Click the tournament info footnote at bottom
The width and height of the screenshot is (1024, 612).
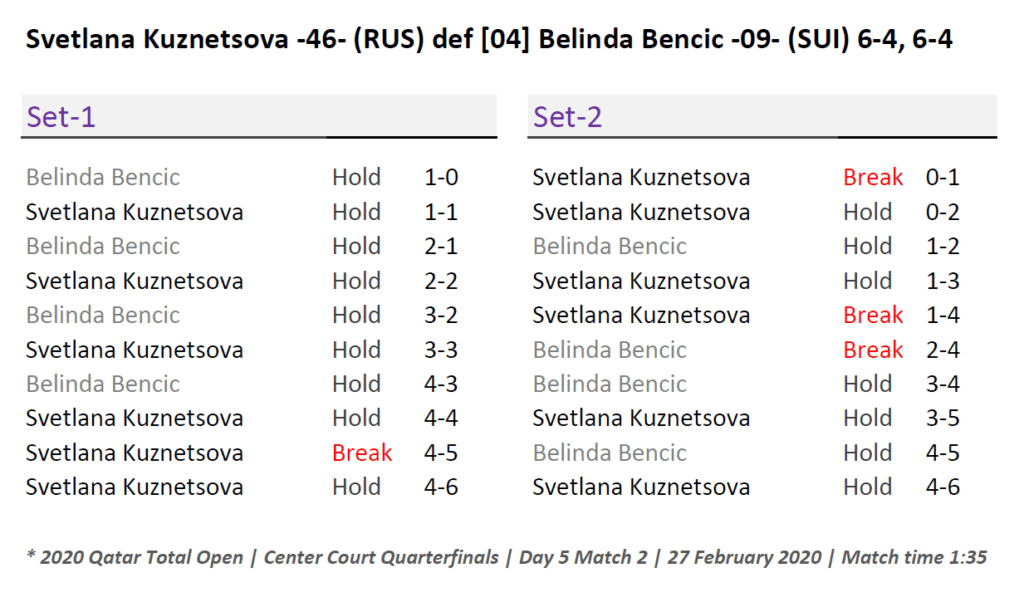pyautogui.click(x=506, y=557)
